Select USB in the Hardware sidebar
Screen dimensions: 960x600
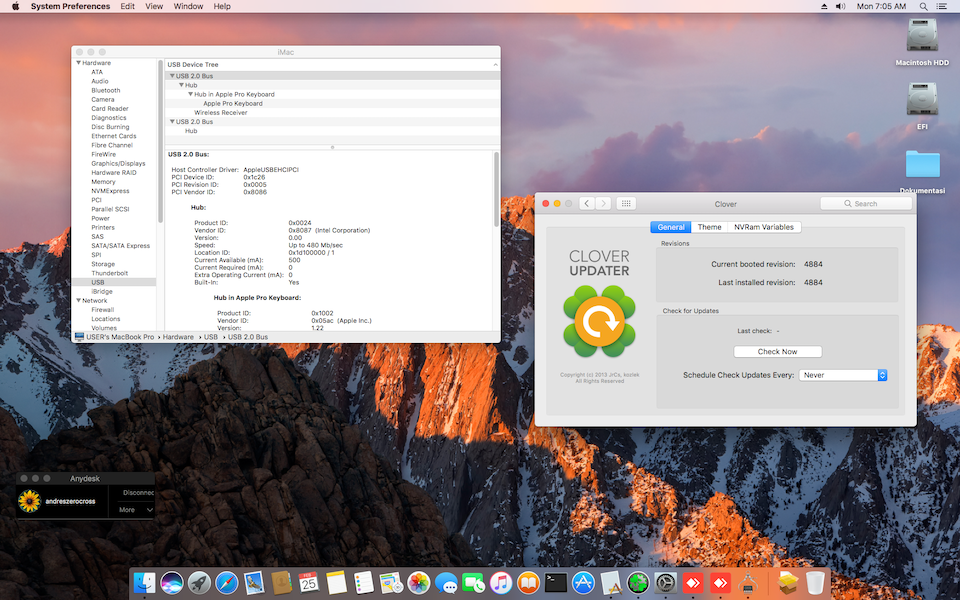click(98, 282)
